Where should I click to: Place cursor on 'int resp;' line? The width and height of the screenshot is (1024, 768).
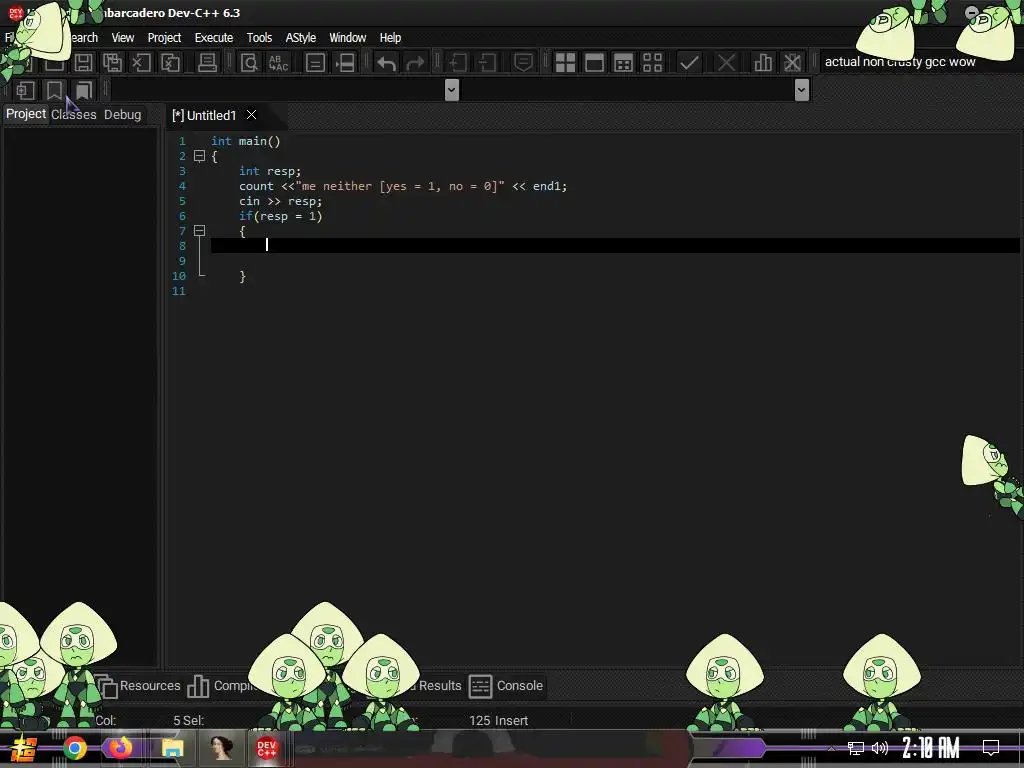pos(270,171)
